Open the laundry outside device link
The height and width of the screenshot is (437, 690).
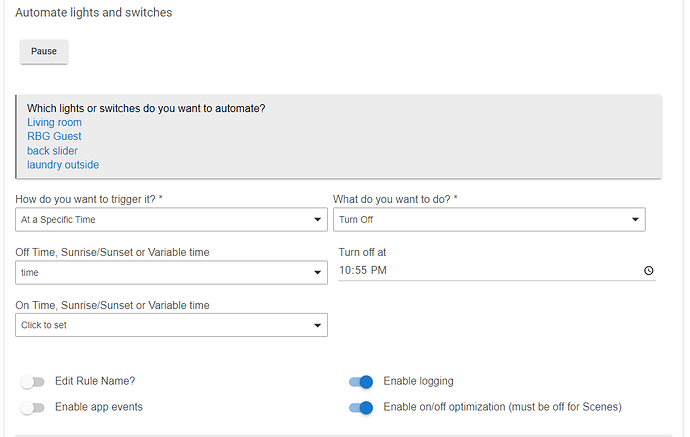point(63,165)
